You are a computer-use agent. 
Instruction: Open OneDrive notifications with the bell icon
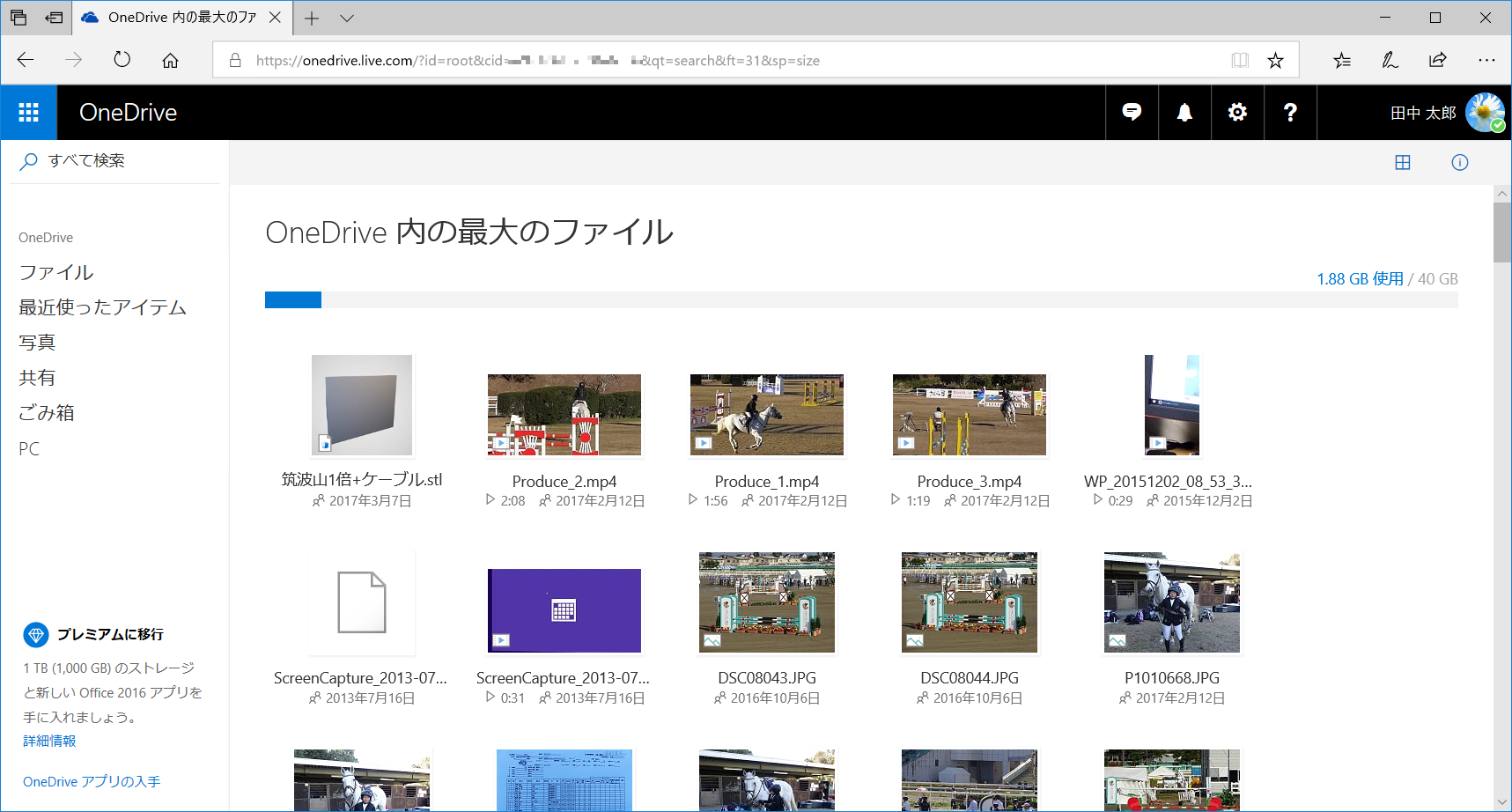pos(1184,112)
